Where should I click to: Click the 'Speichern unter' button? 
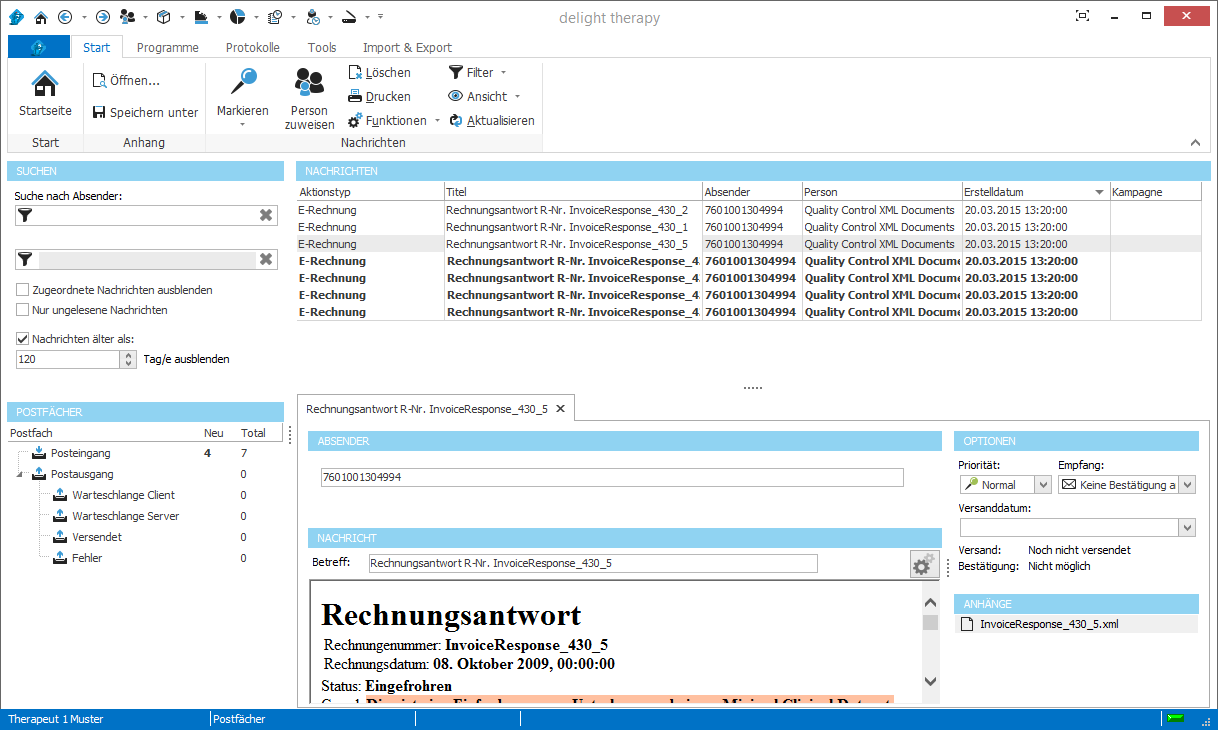click(x=144, y=112)
